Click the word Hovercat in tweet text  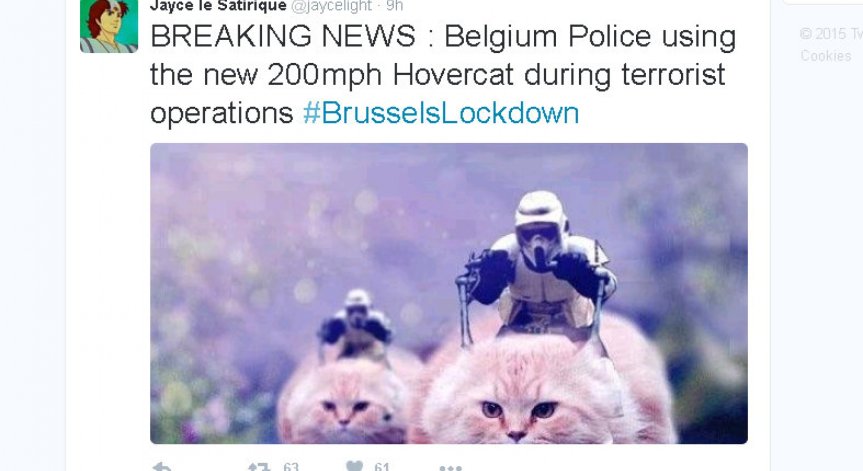[x=453, y=74]
